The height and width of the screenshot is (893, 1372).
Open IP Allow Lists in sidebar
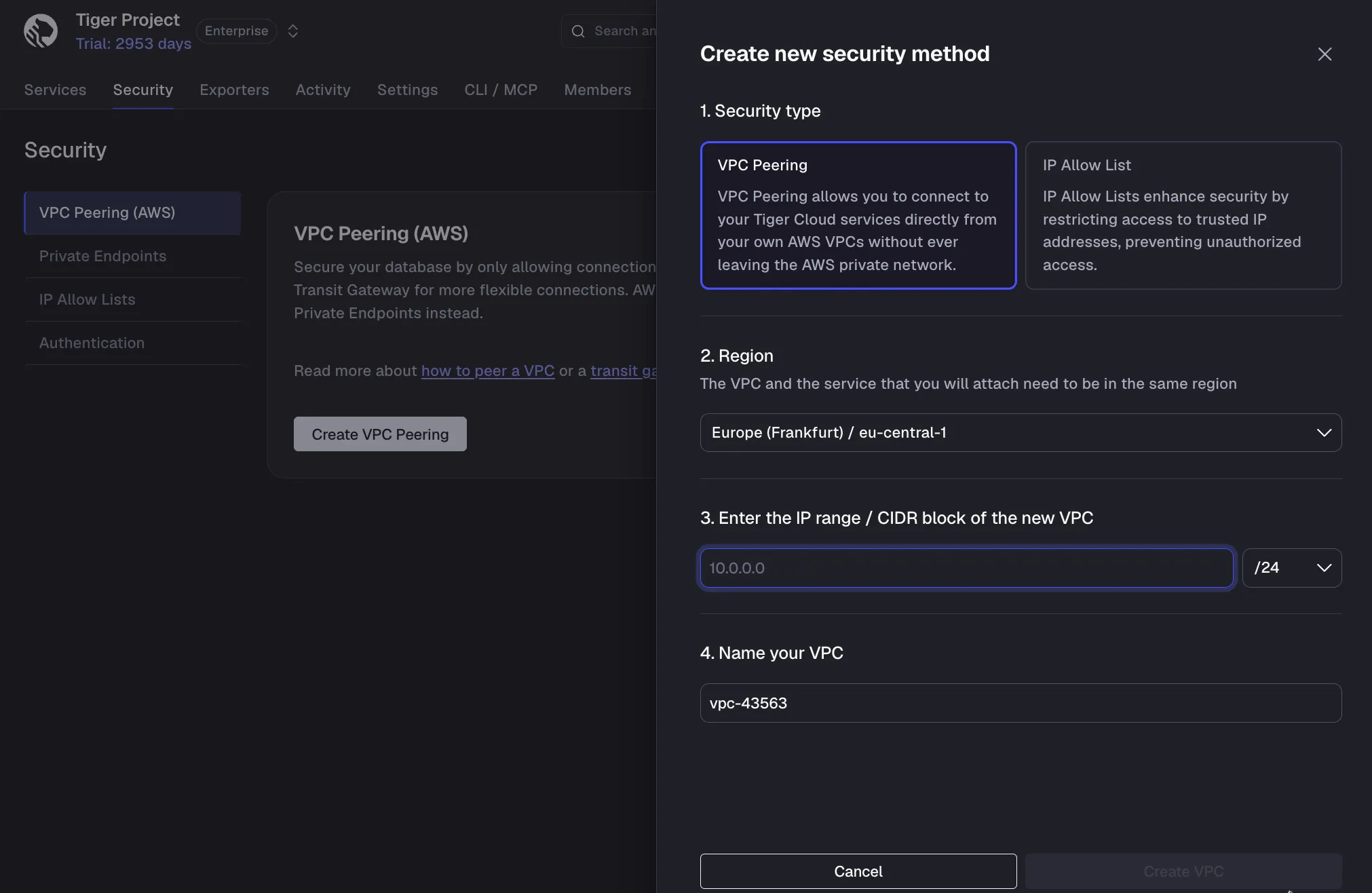coord(132,300)
